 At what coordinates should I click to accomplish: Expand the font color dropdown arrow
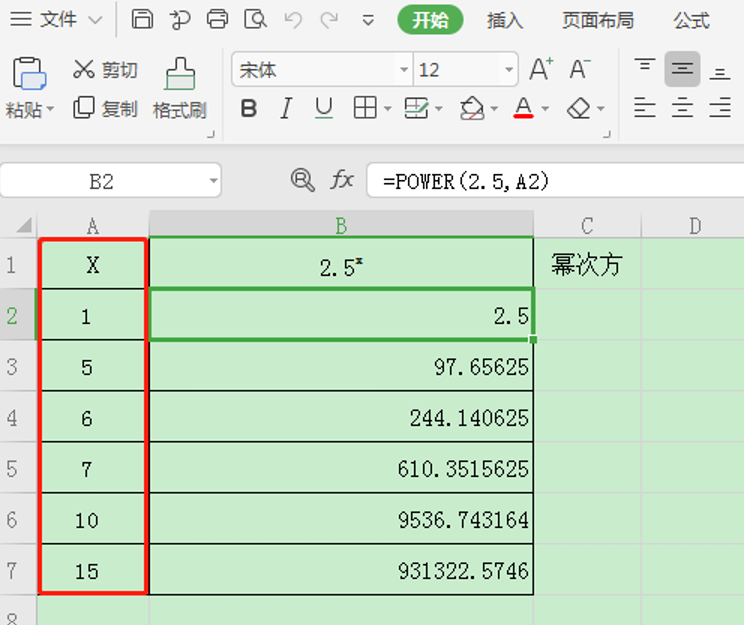click(x=545, y=109)
